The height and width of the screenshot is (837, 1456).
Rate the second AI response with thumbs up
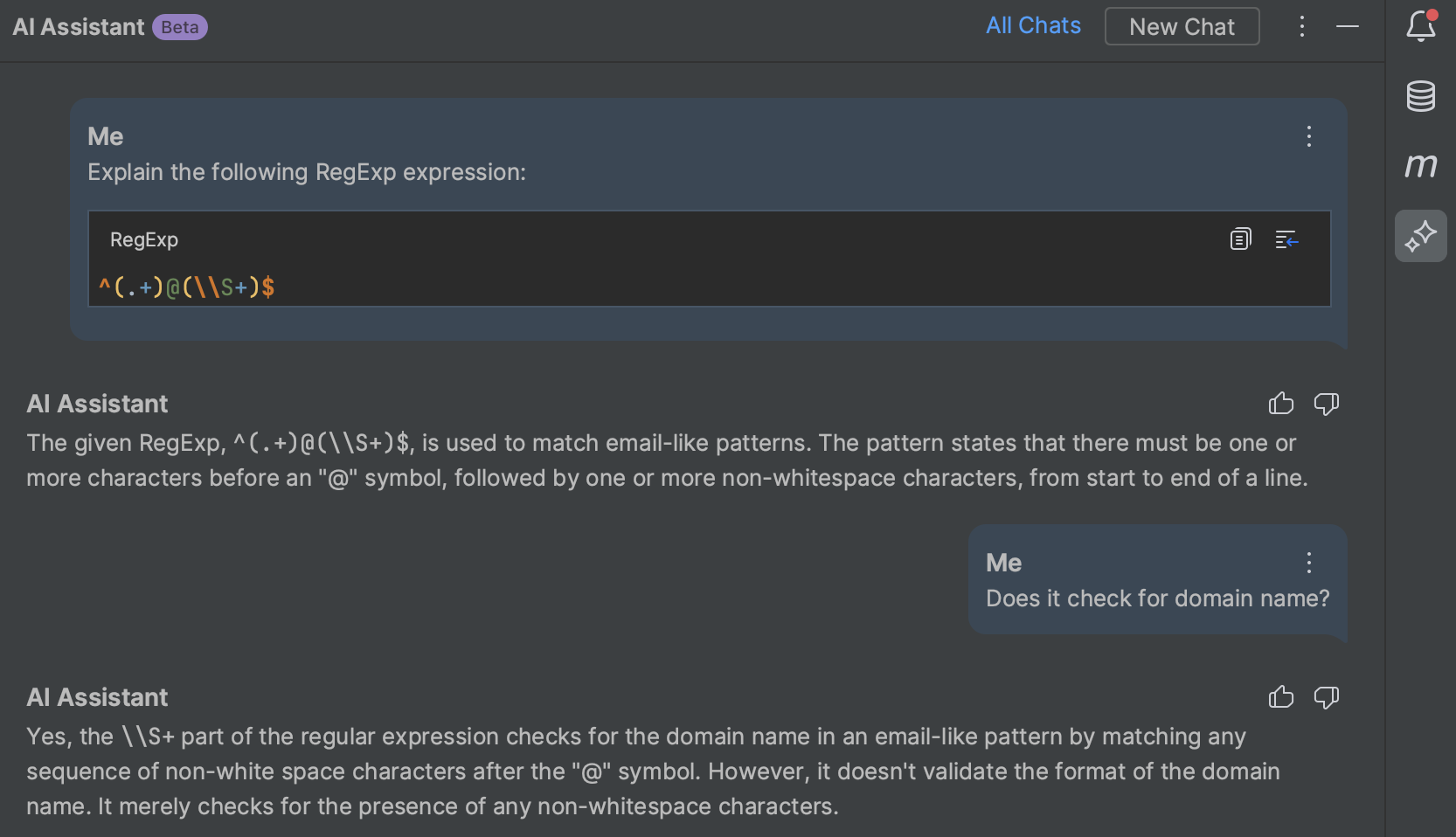pyautogui.click(x=1280, y=697)
